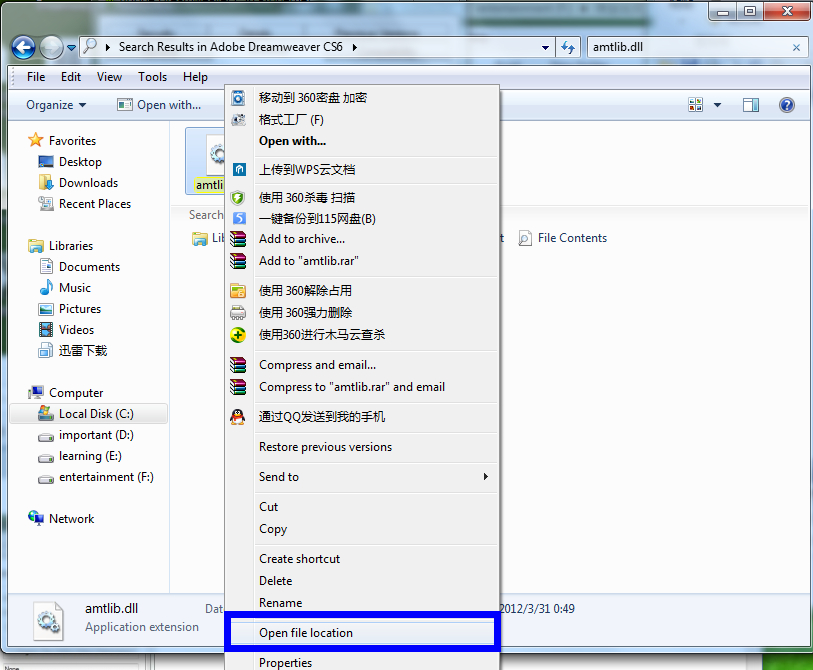This screenshot has width=813, height=670.
Task: Scan with 使用 360杀毒 扫描
Action: click(x=363, y=198)
